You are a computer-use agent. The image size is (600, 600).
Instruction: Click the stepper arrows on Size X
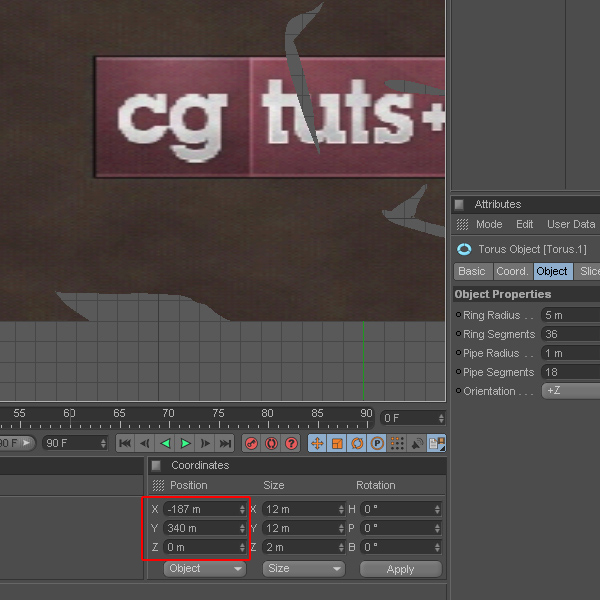tap(341, 509)
